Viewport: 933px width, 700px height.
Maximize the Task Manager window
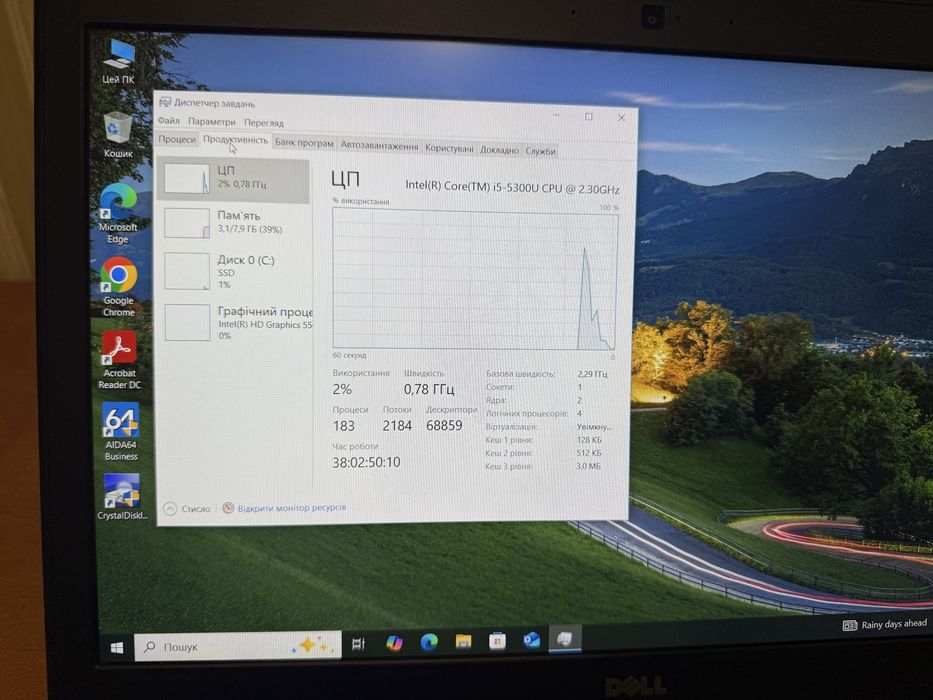pyautogui.click(x=588, y=117)
